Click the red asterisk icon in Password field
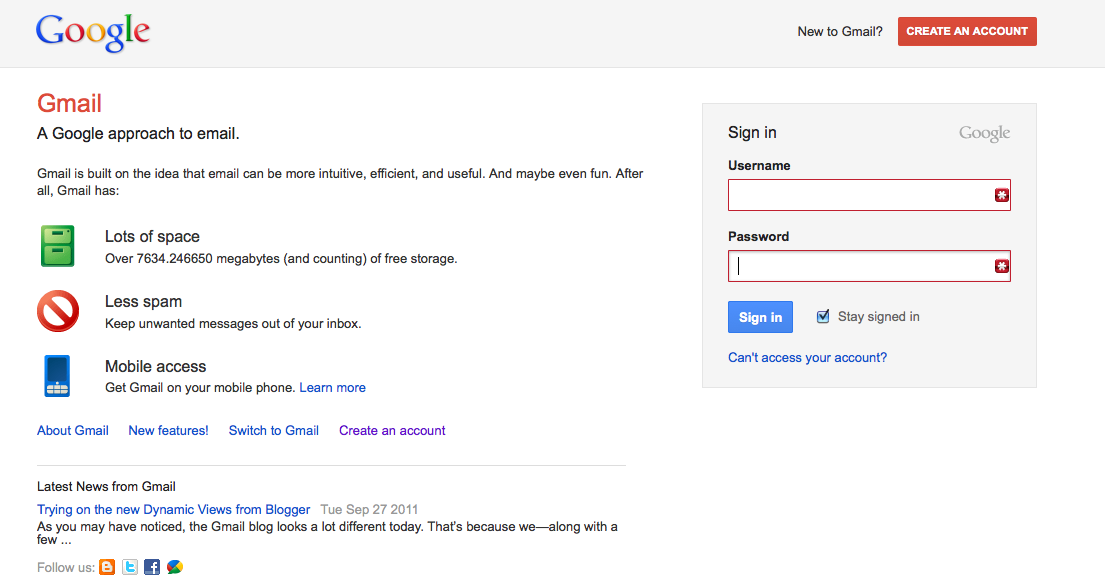 (x=1001, y=266)
